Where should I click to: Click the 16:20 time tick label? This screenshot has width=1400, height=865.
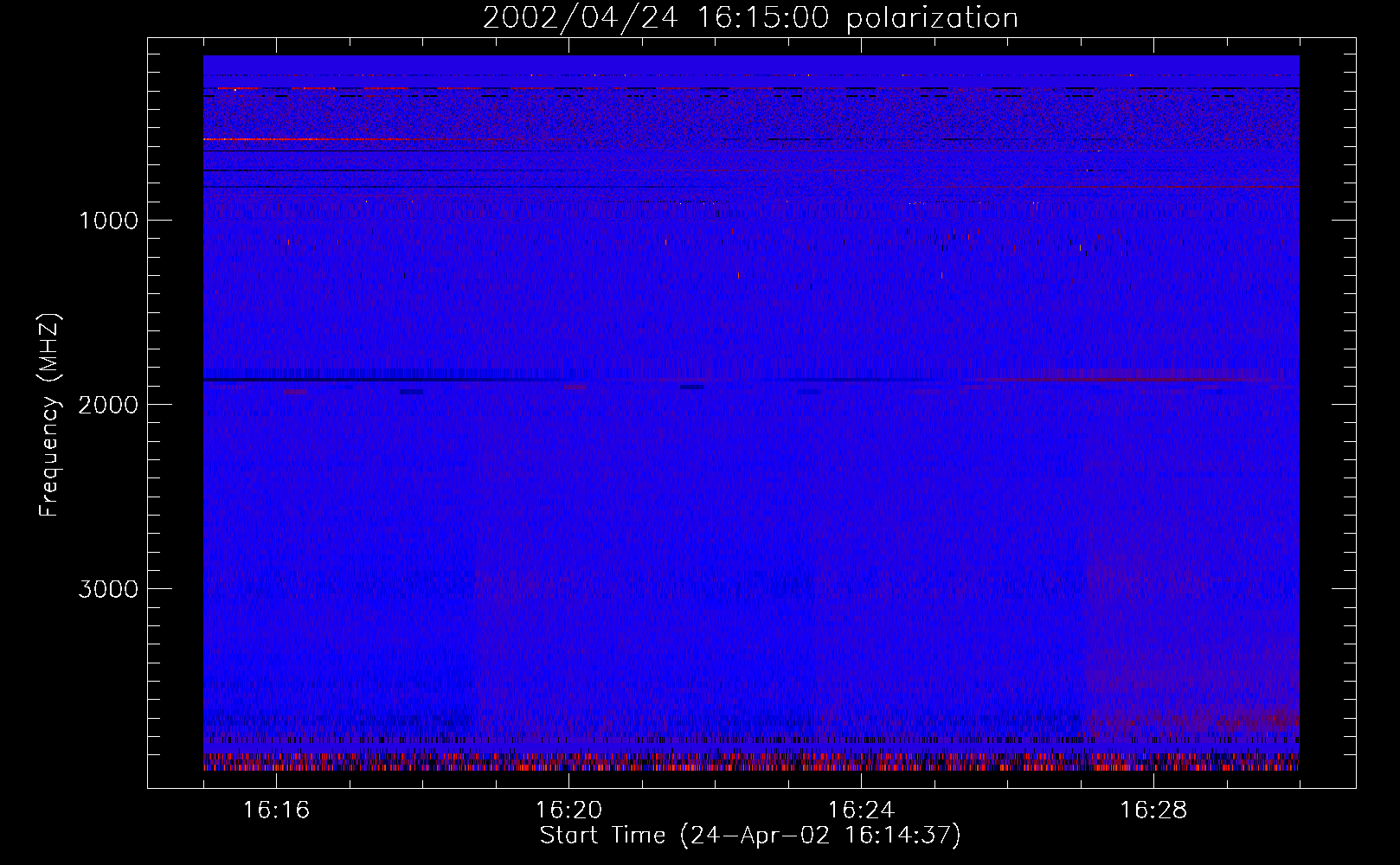(x=568, y=810)
